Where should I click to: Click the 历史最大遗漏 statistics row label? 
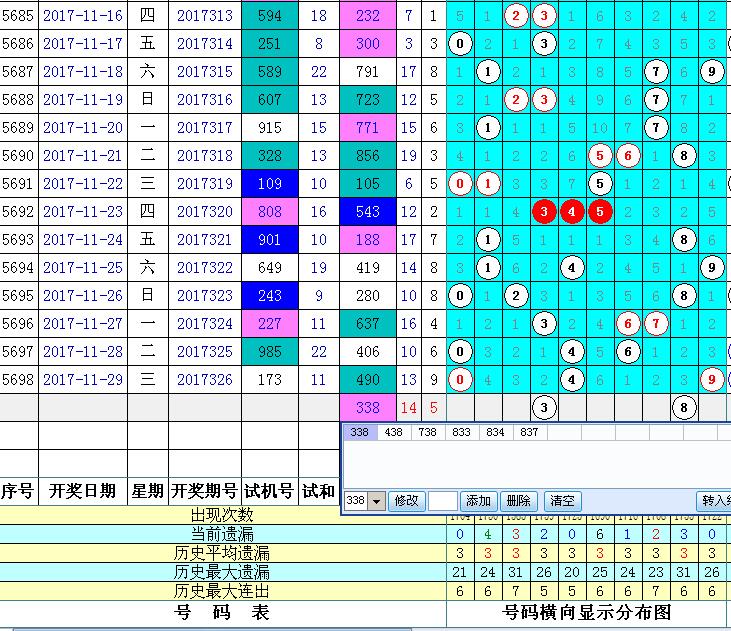coord(222,572)
